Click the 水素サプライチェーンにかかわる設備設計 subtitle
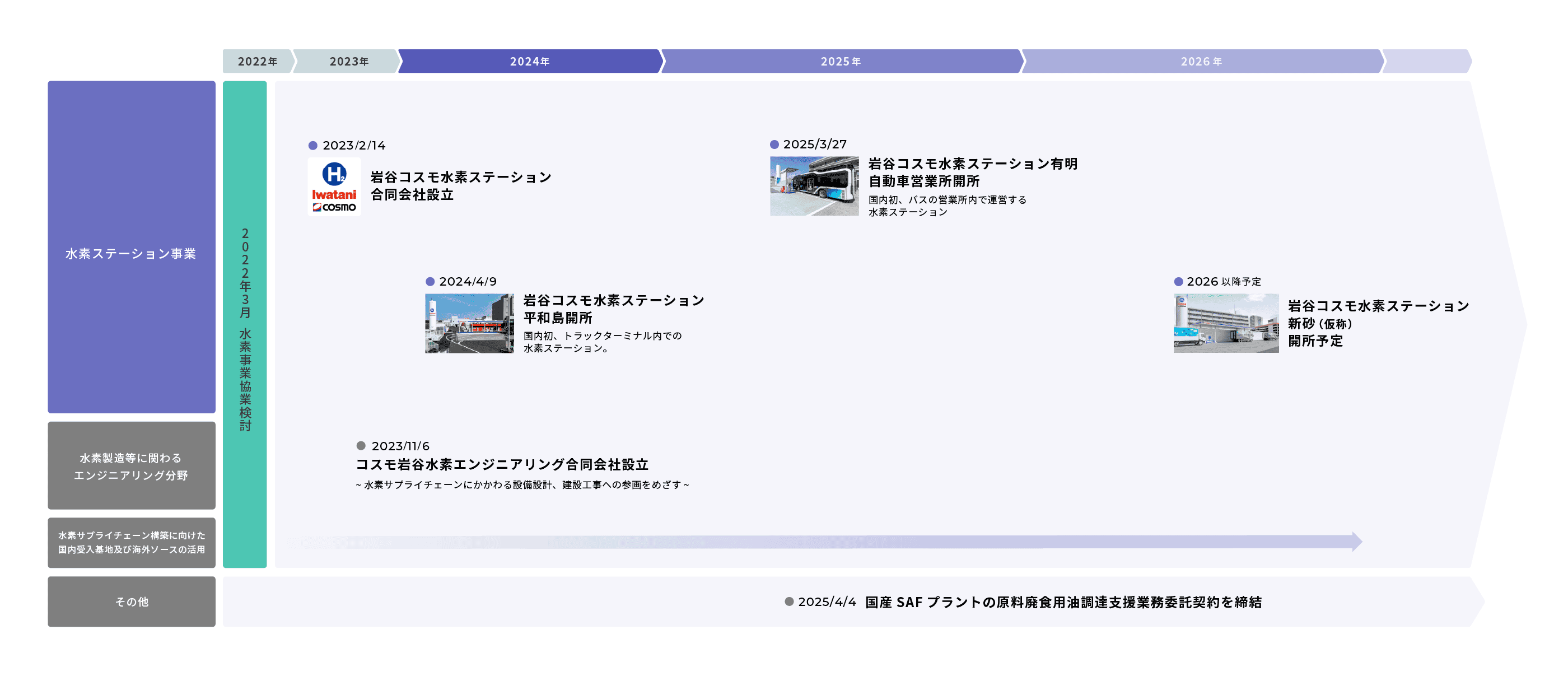This screenshot has width=1568, height=676. (522, 485)
